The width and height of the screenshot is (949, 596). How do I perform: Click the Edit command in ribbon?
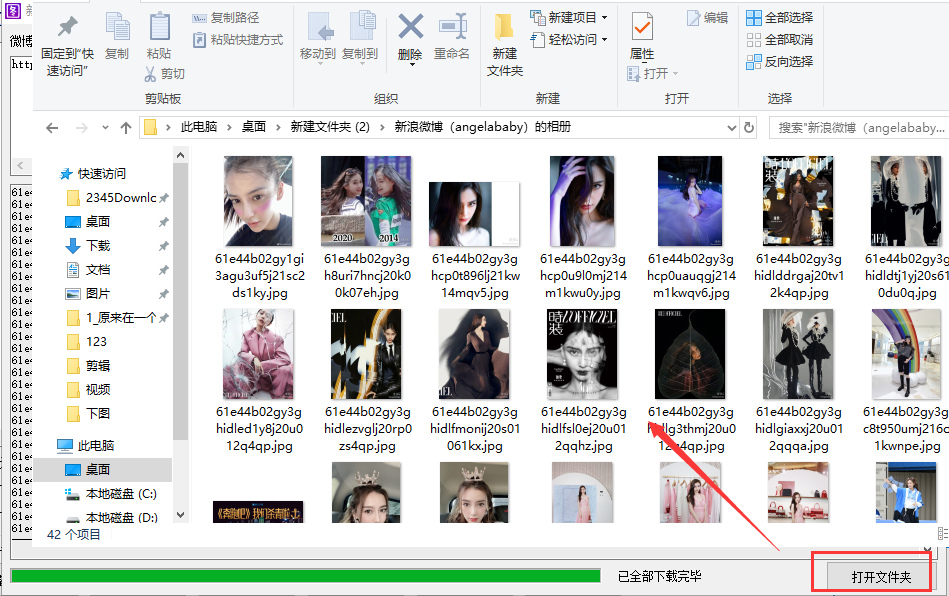coord(708,18)
